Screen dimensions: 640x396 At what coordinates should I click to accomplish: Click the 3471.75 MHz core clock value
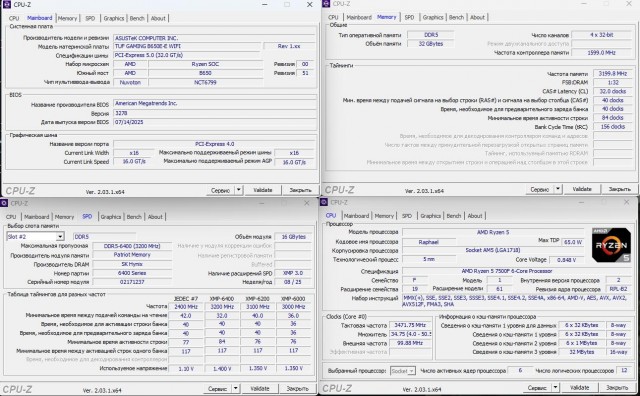point(410,325)
